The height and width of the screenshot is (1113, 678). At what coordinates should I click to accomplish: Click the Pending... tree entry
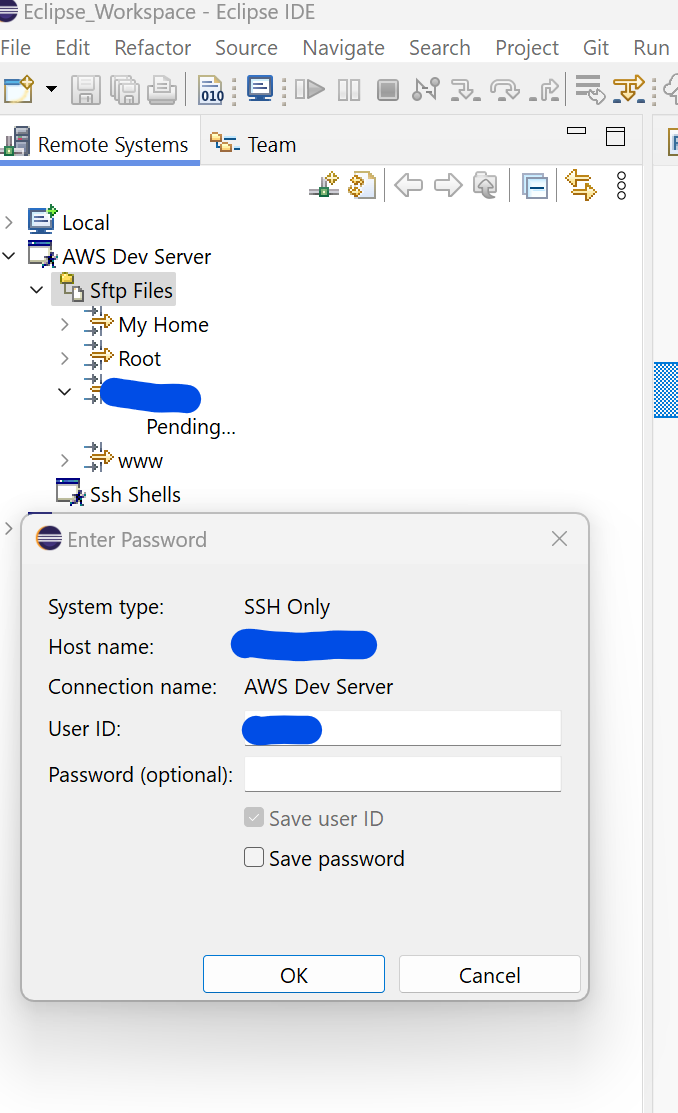190,427
